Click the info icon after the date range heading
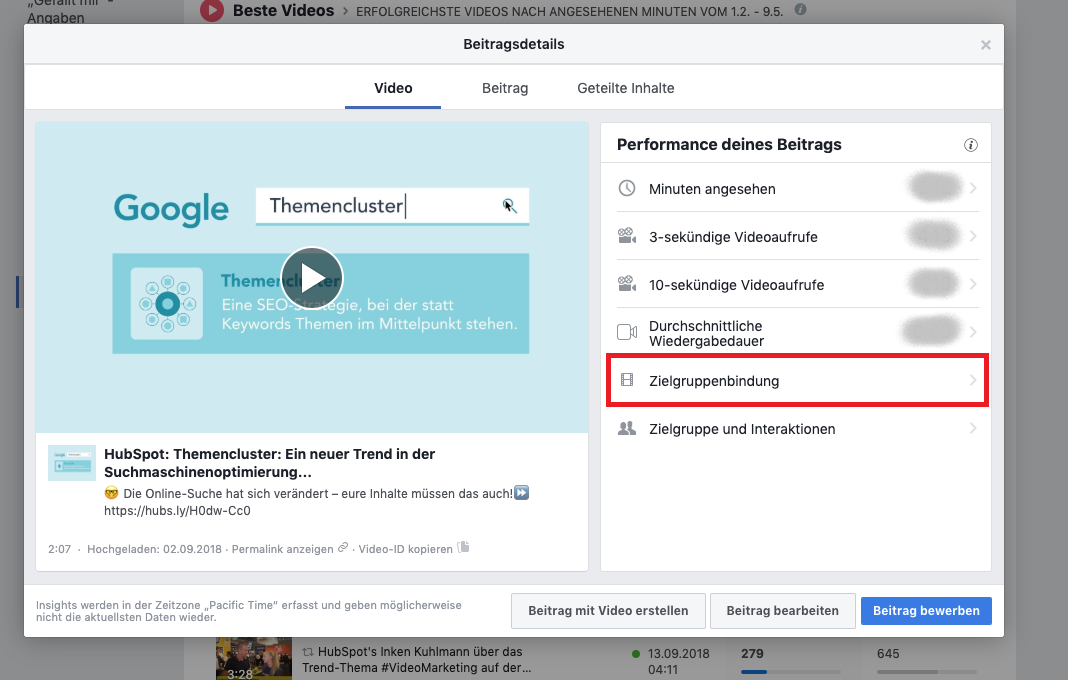The image size is (1068, 680). (x=800, y=10)
